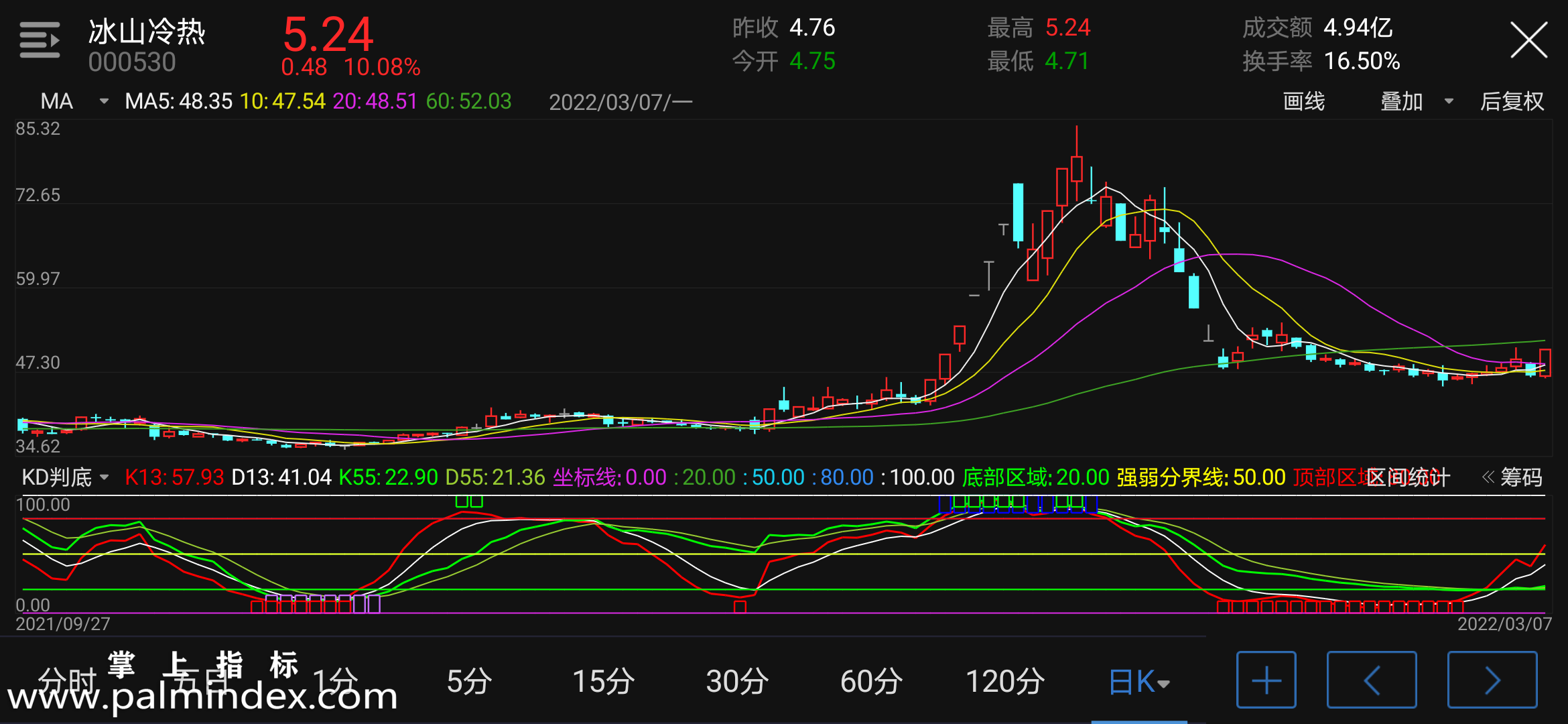Click the 47.30 price axis label
This screenshot has width=1568, height=724.
pyautogui.click(x=38, y=363)
